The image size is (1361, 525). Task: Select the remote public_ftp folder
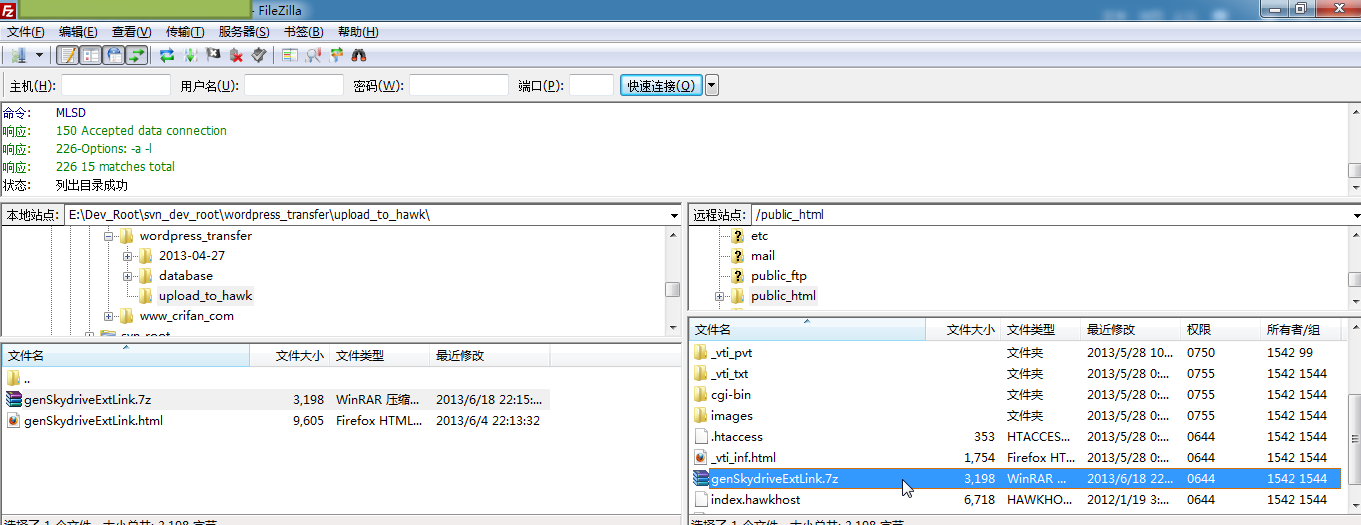(779, 276)
